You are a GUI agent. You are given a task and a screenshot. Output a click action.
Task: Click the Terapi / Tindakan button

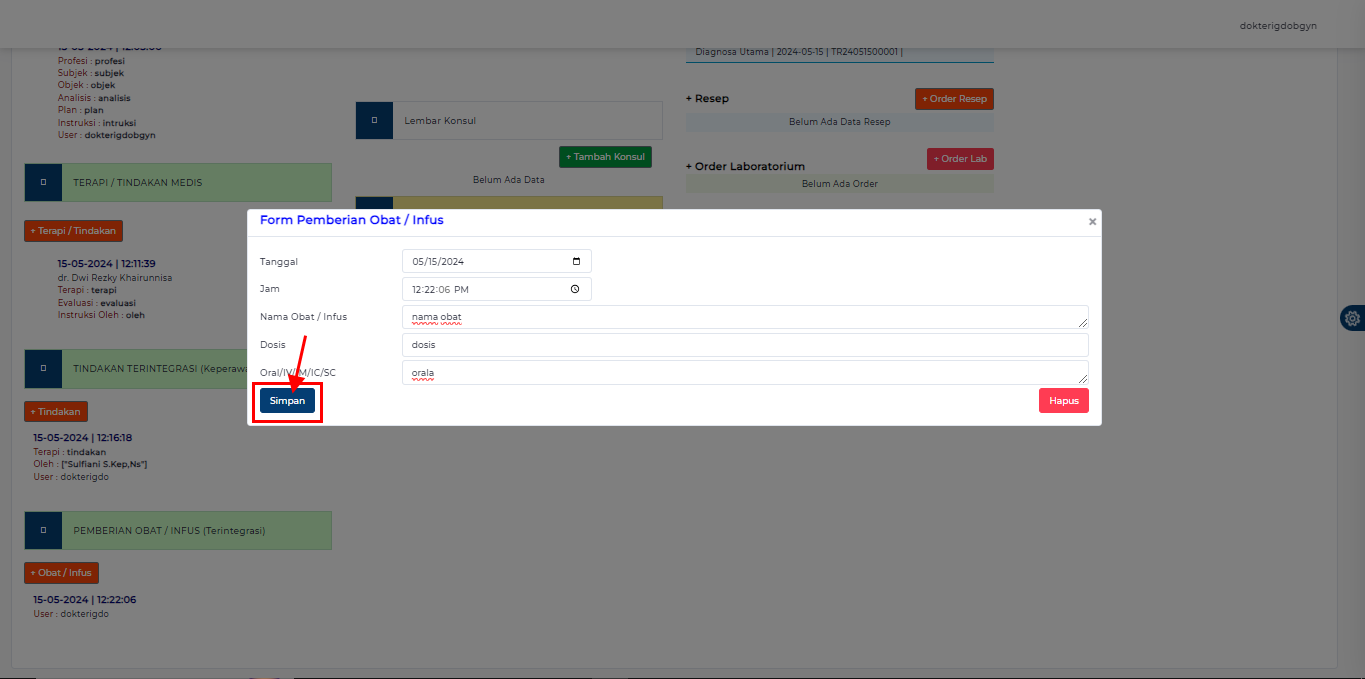tap(73, 231)
